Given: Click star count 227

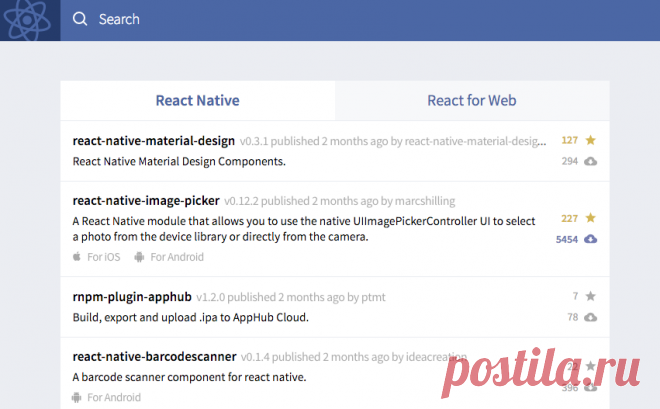Looking at the screenshot, I should click(570, 218).
